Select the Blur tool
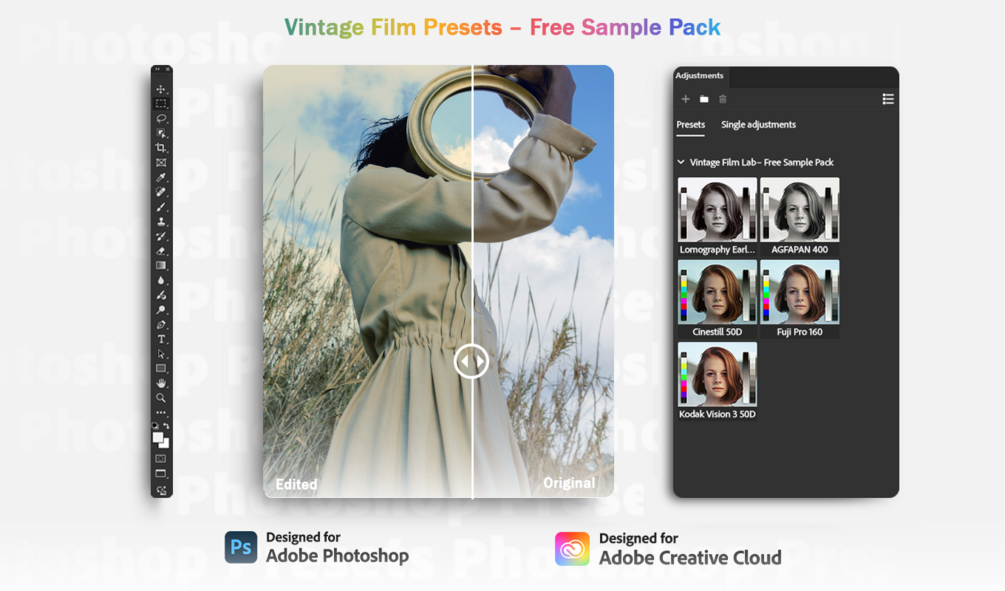This screenshot has width=1005, height=591. pos(161,280)
